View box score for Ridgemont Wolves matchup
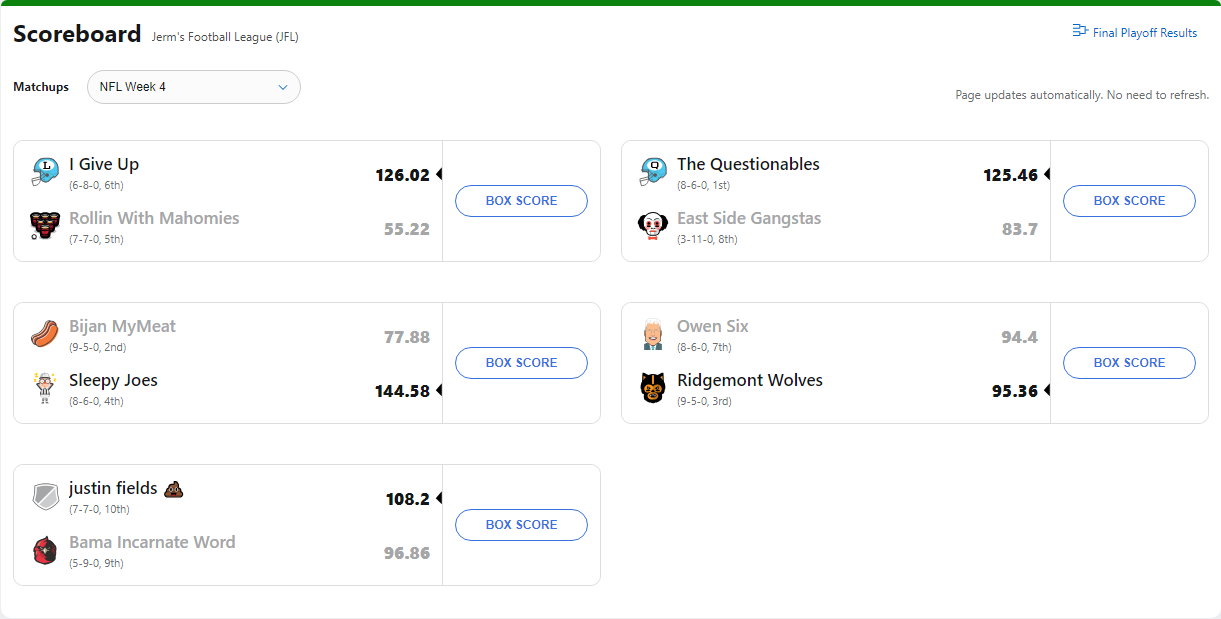The height and width of the screenshot is (619, 1221). (1129, 363)
